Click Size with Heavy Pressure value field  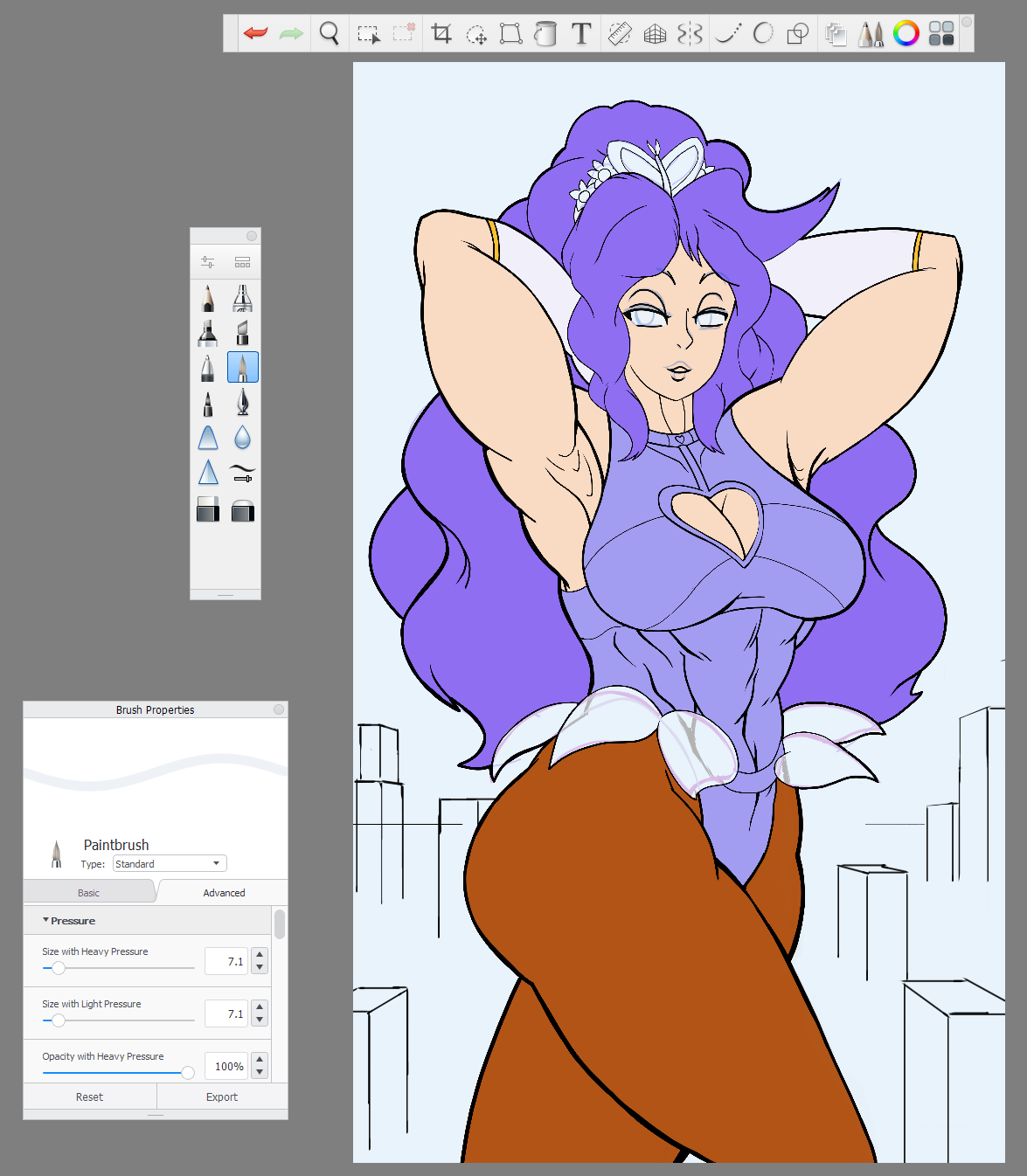tap(226, 961)
